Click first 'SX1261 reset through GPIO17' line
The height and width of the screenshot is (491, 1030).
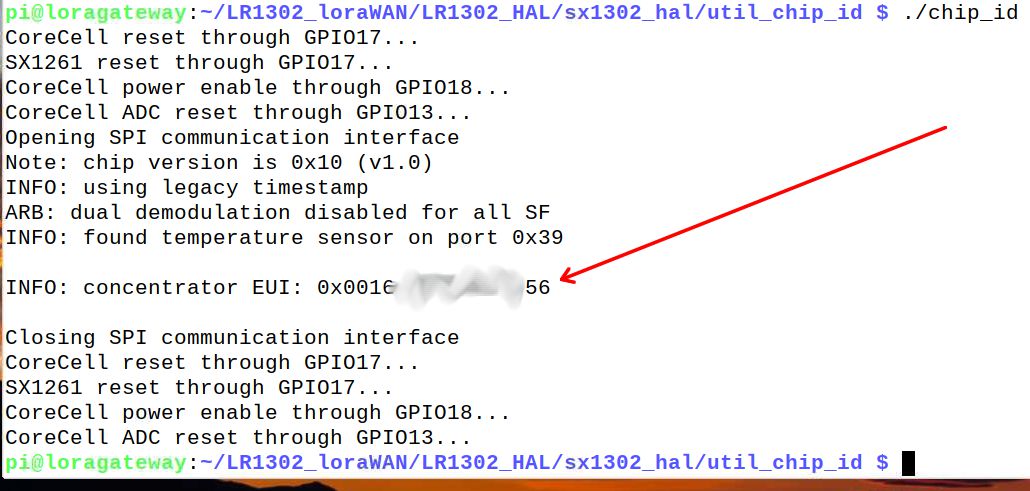pyautogui.click(x=199, y=63)
